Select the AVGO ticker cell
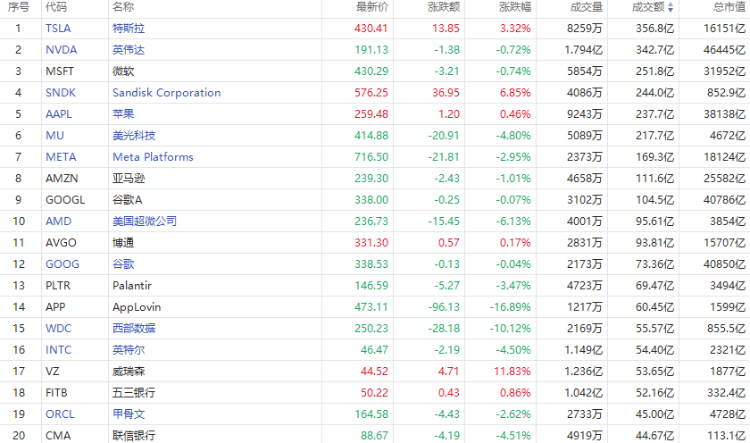 coord(61,243)
